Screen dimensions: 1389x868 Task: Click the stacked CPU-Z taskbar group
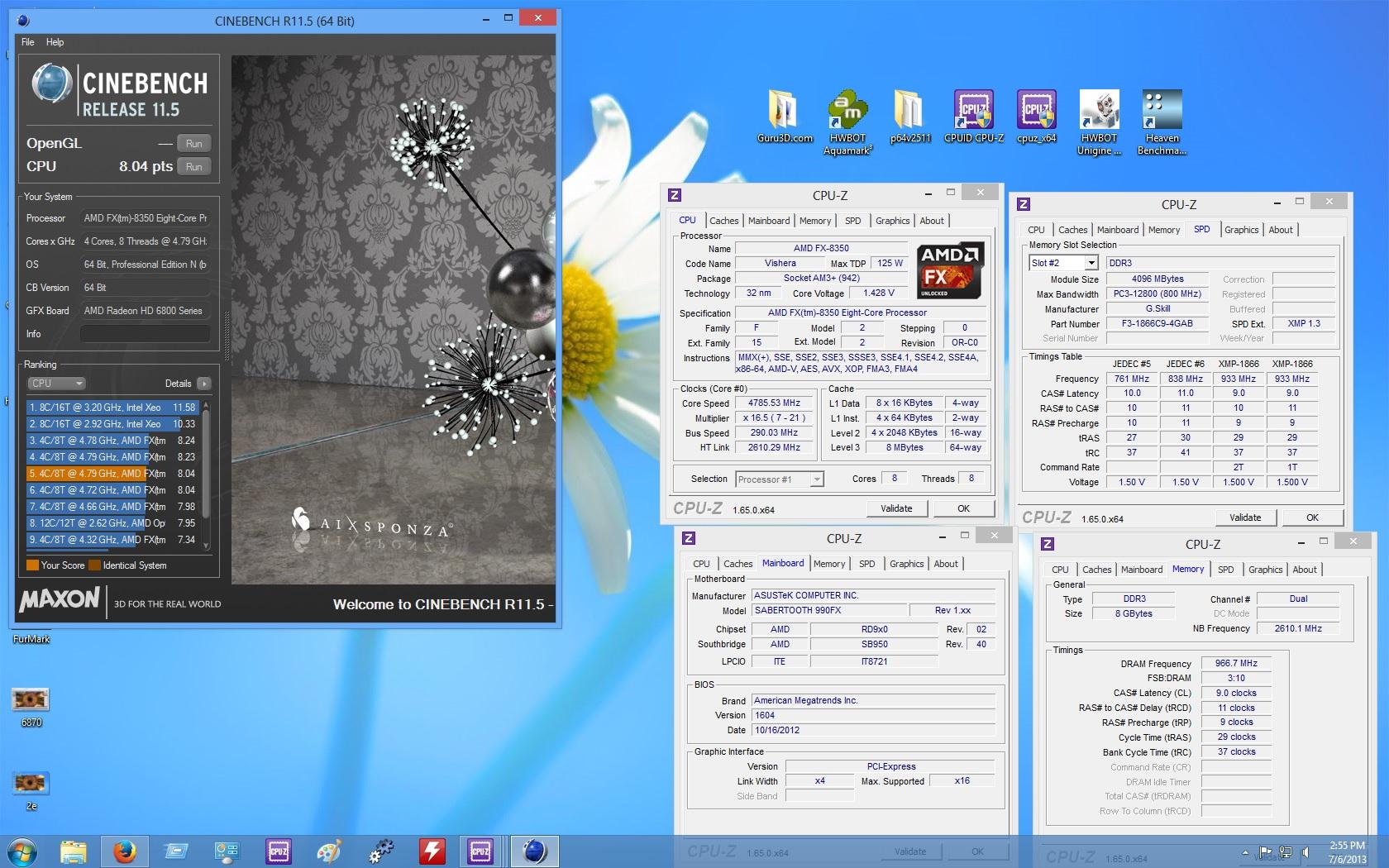[x=481, y=851]
